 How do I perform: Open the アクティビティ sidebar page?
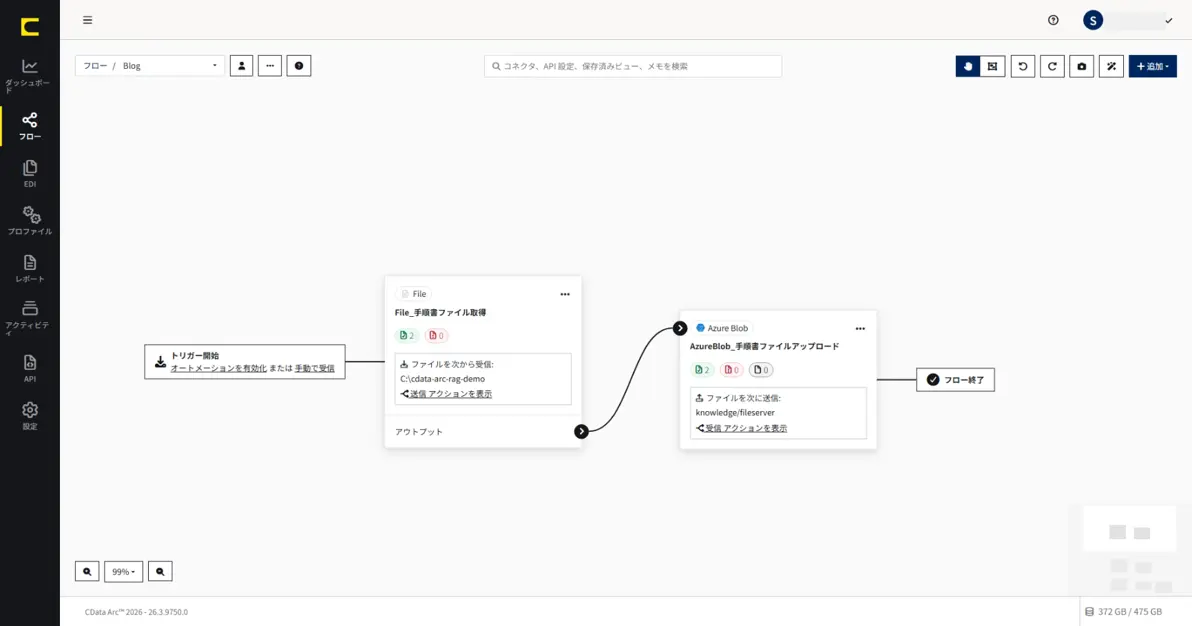[x=30, y=318]
